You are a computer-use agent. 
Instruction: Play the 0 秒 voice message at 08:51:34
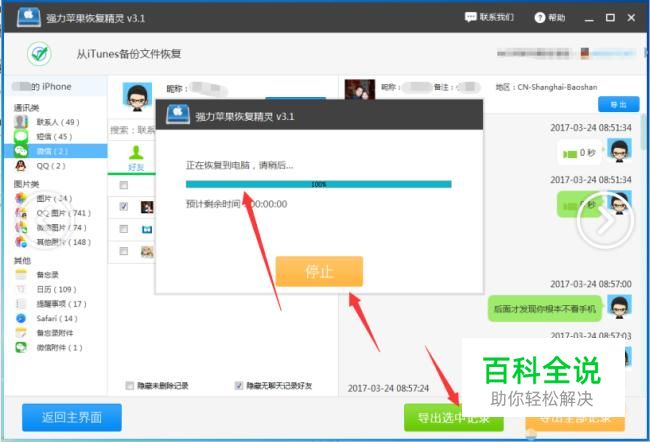[x=580, y=153]
